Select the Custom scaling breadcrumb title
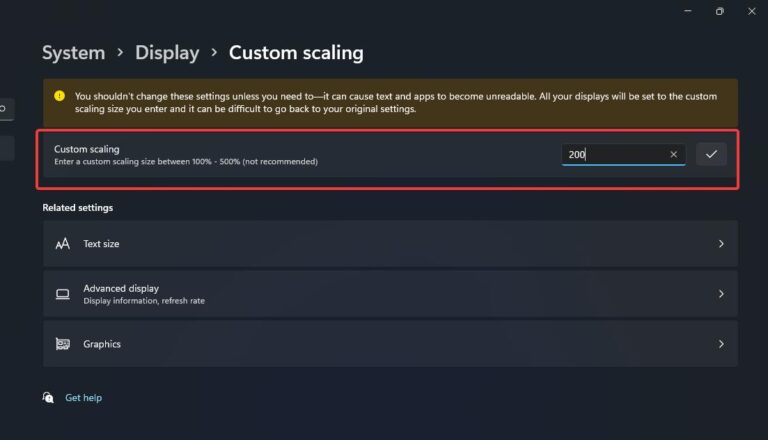The image size is (768, 440). click(296, 53)
